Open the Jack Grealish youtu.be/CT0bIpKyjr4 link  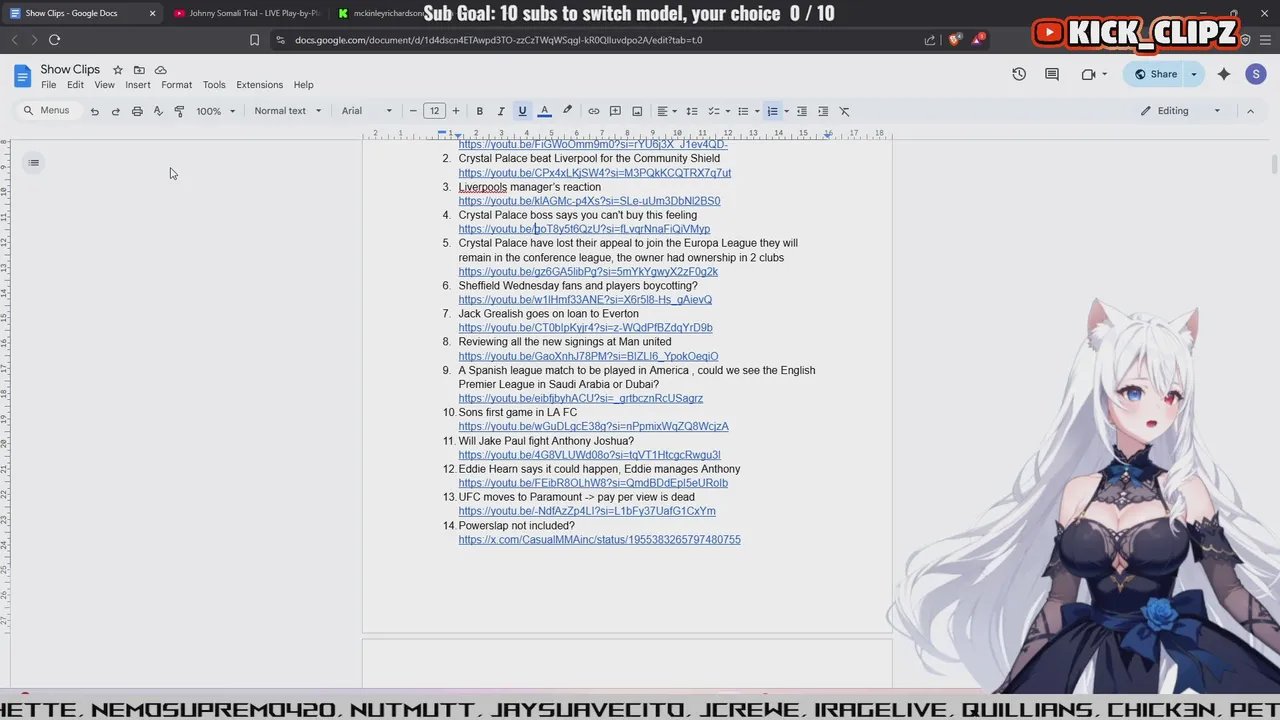coord(585,328)
